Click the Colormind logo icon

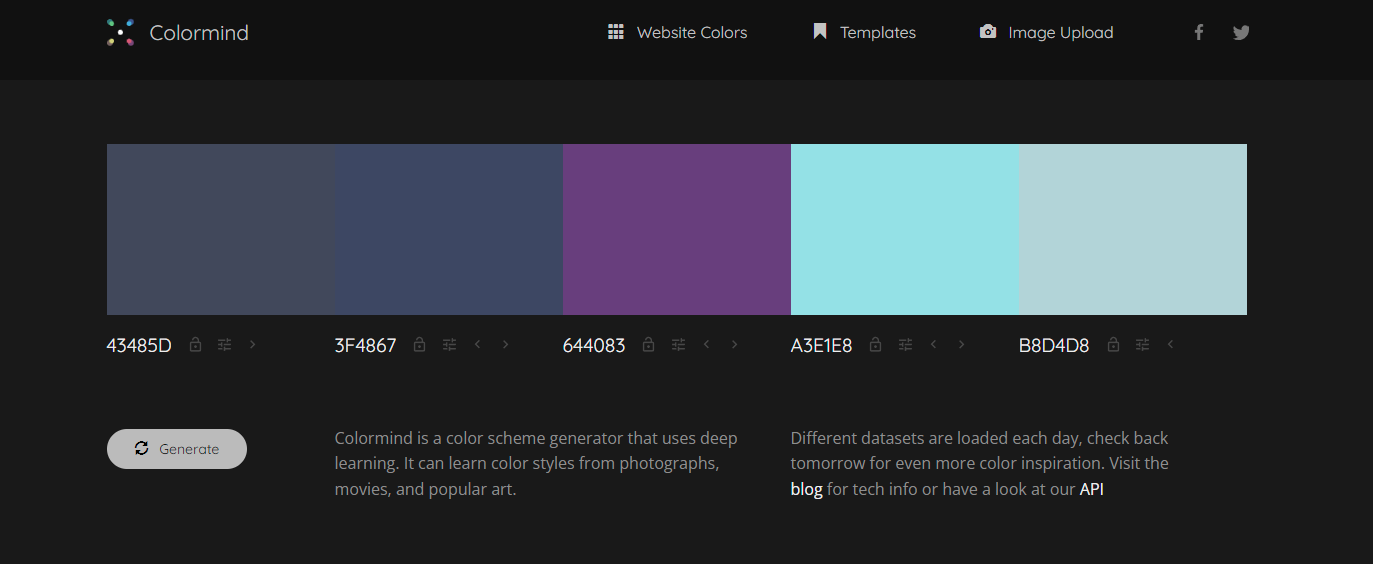click(x=121, y=33)
